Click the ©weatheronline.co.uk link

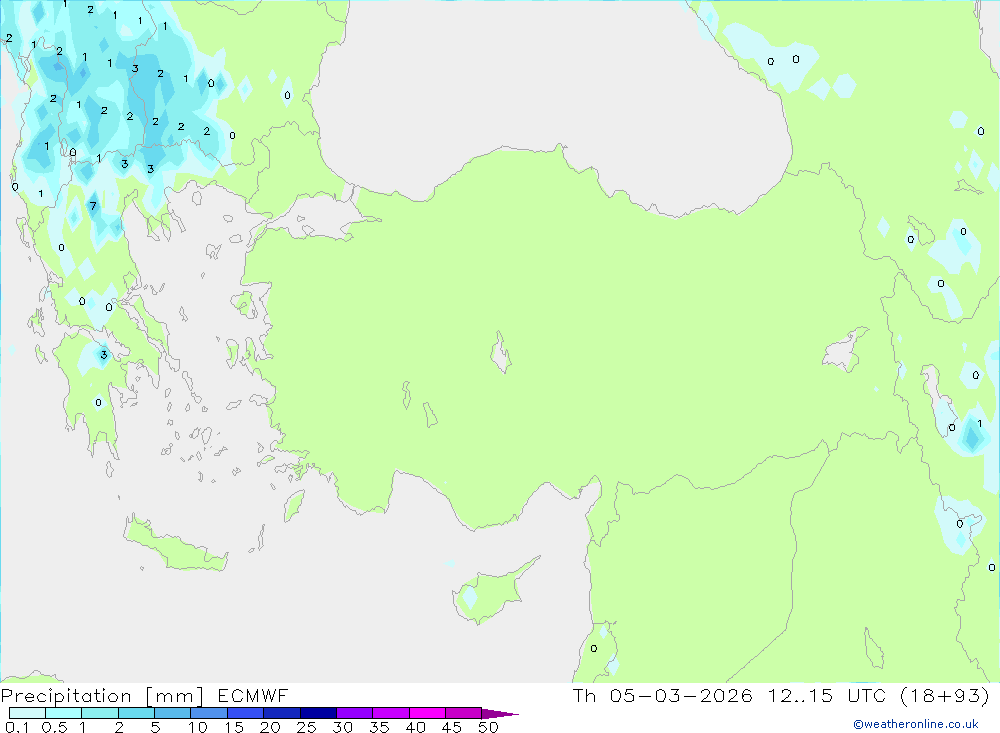(916, 724)
